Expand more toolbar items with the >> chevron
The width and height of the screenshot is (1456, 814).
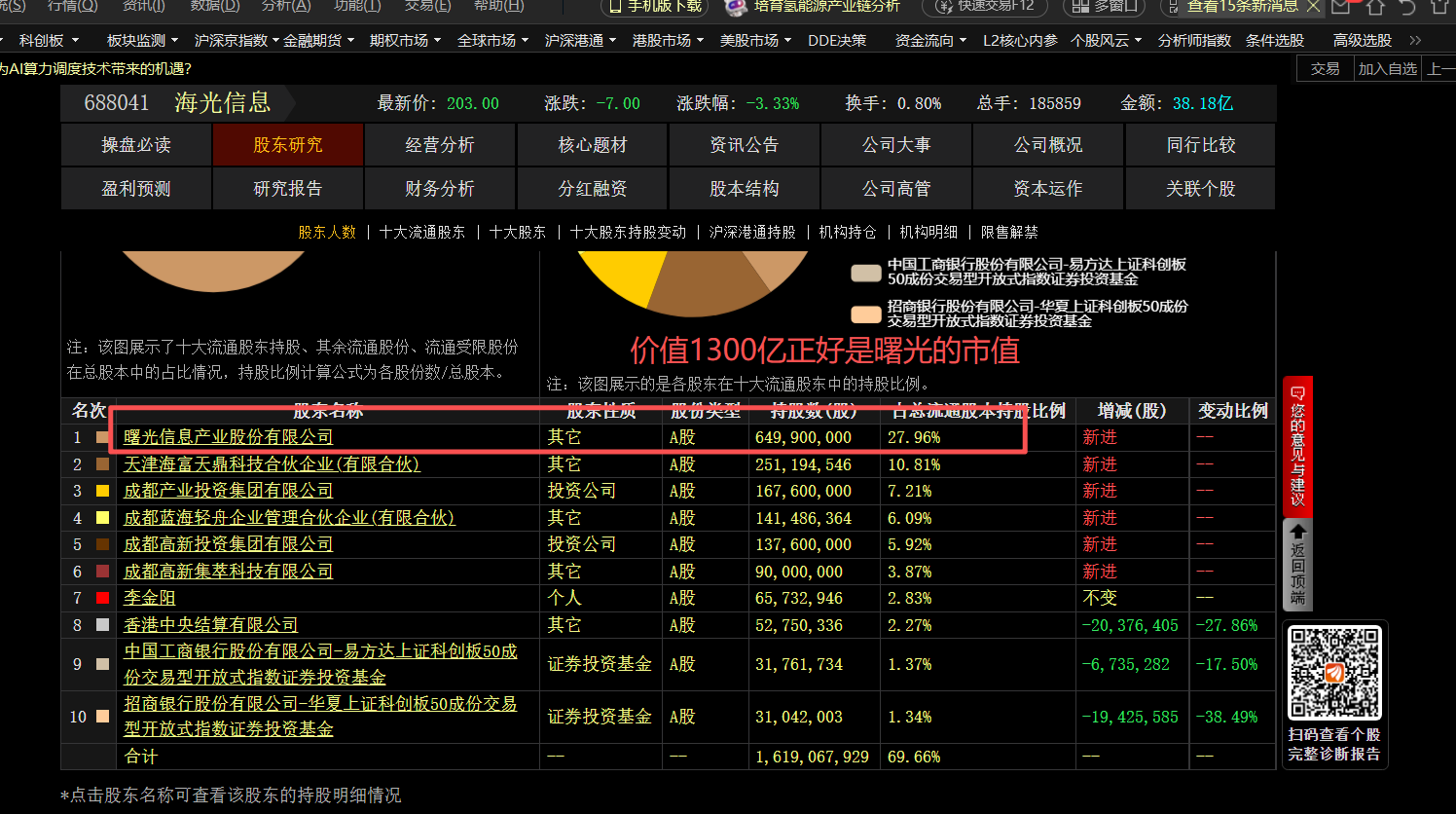[1415, 40]
